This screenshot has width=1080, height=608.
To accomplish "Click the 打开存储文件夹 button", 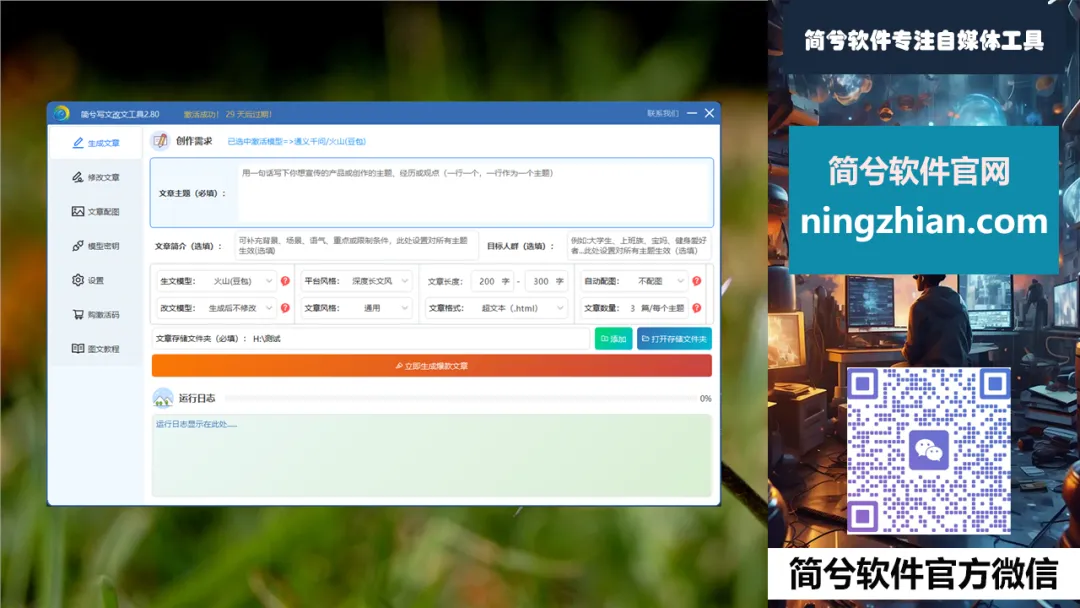I will 674,339.
